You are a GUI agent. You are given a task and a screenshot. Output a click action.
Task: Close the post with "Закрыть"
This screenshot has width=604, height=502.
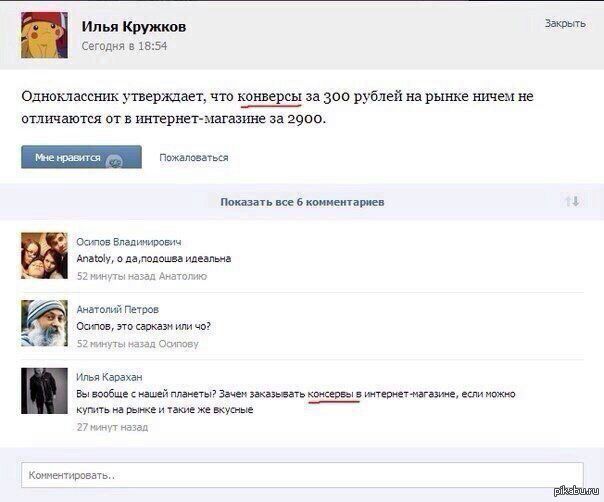565,23
